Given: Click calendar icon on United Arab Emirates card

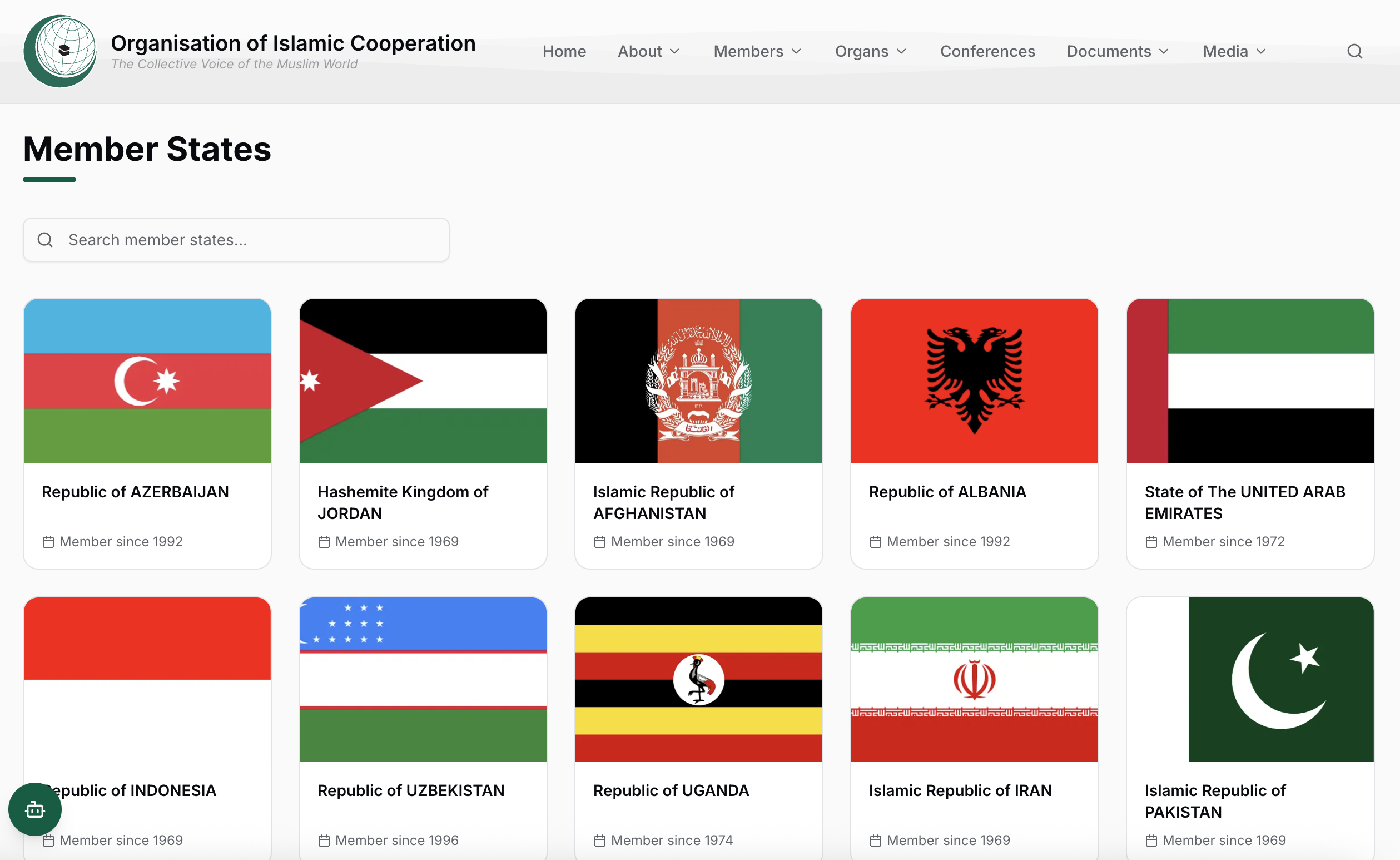Looking at the screenshot, I should [x=1151, y=542].
